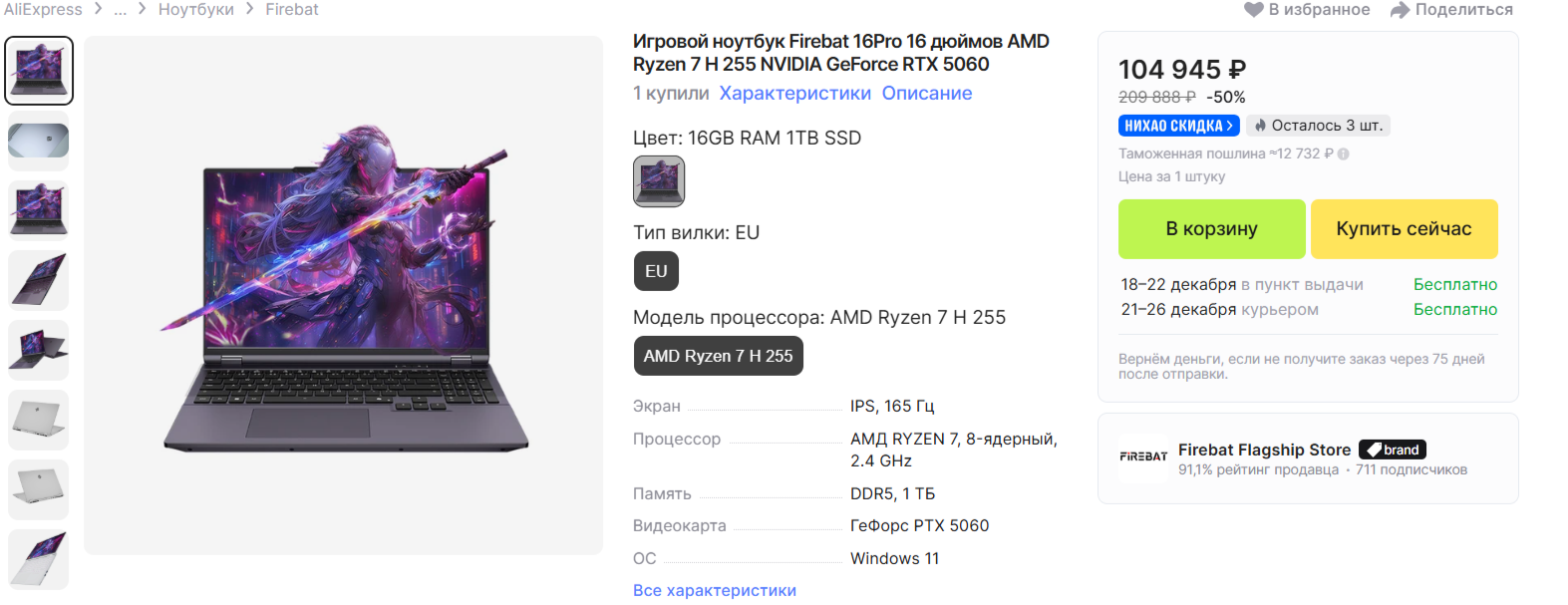Click the brand badge tag
The width and height of the screenshot is (1568, 605).
pos(1393,450)
